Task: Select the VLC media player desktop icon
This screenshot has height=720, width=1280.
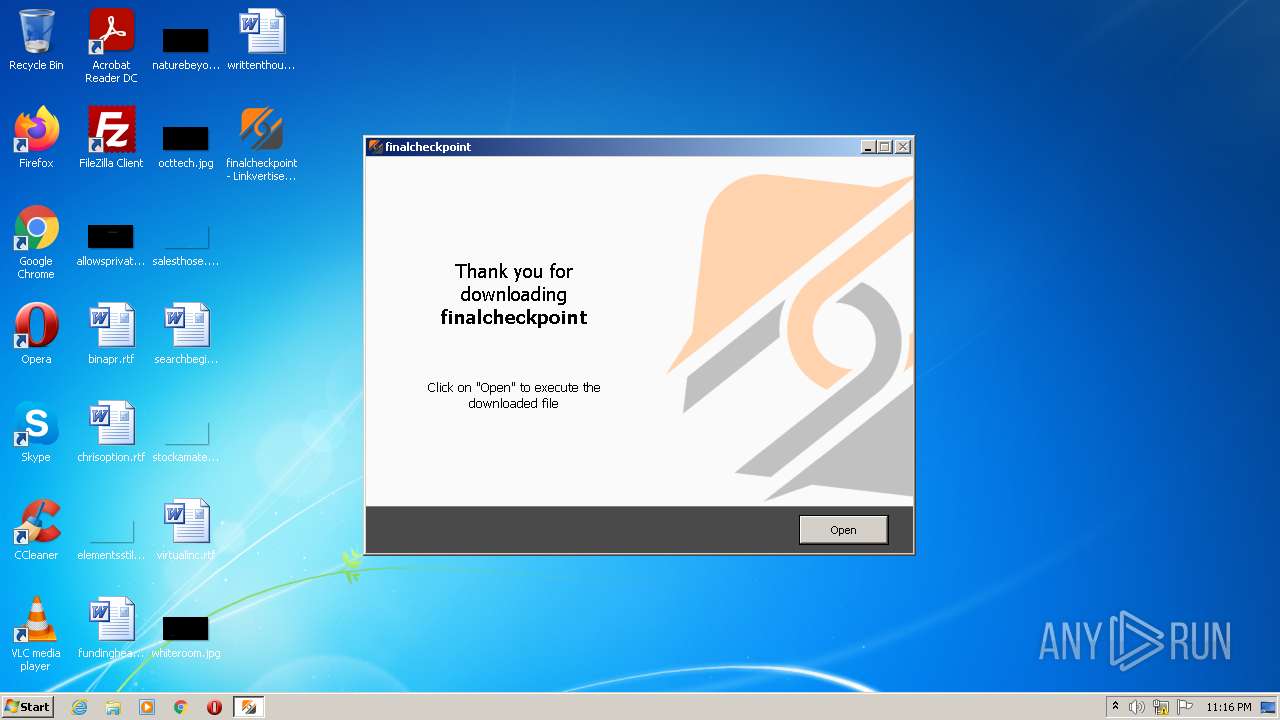Action: [36, 634]
